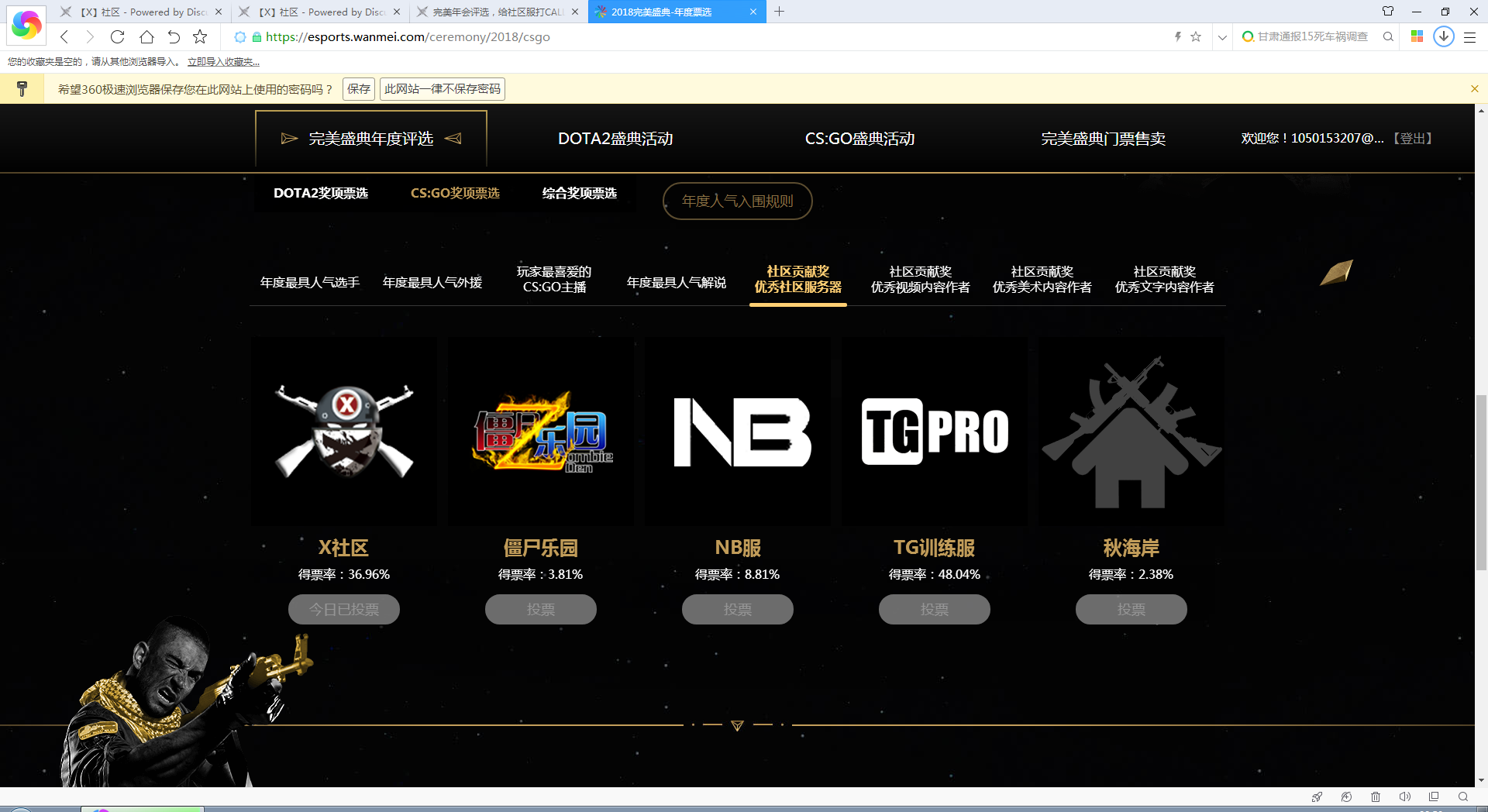
Task: Click the search magnifier icon in toolbar
Action: point(1388,36)
